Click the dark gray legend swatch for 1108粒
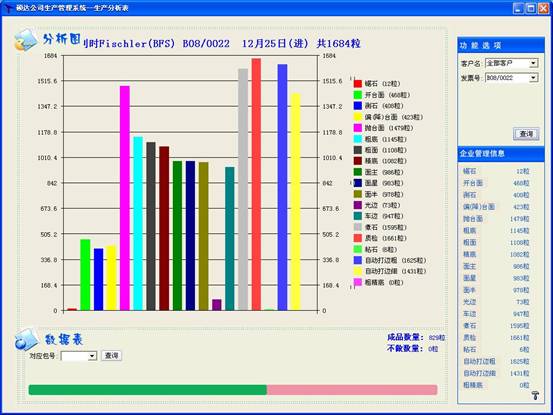This screenshot has height=415, width=553. coord(358,150)
